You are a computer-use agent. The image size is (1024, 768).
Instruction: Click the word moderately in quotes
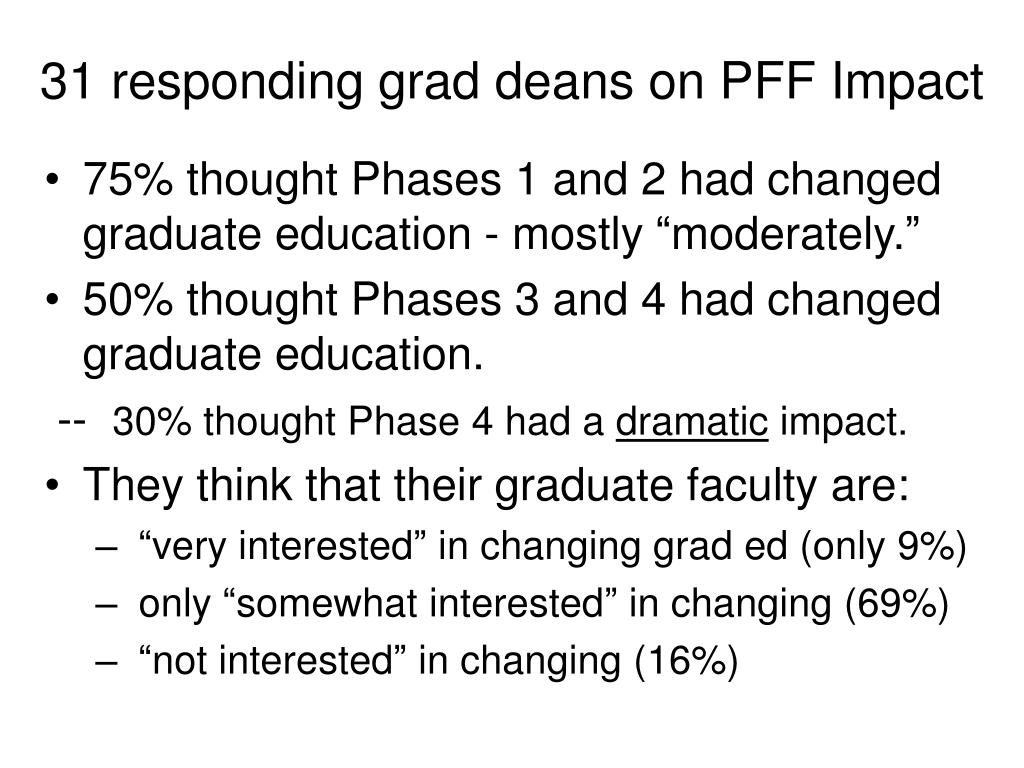click(x=787, y=235)
